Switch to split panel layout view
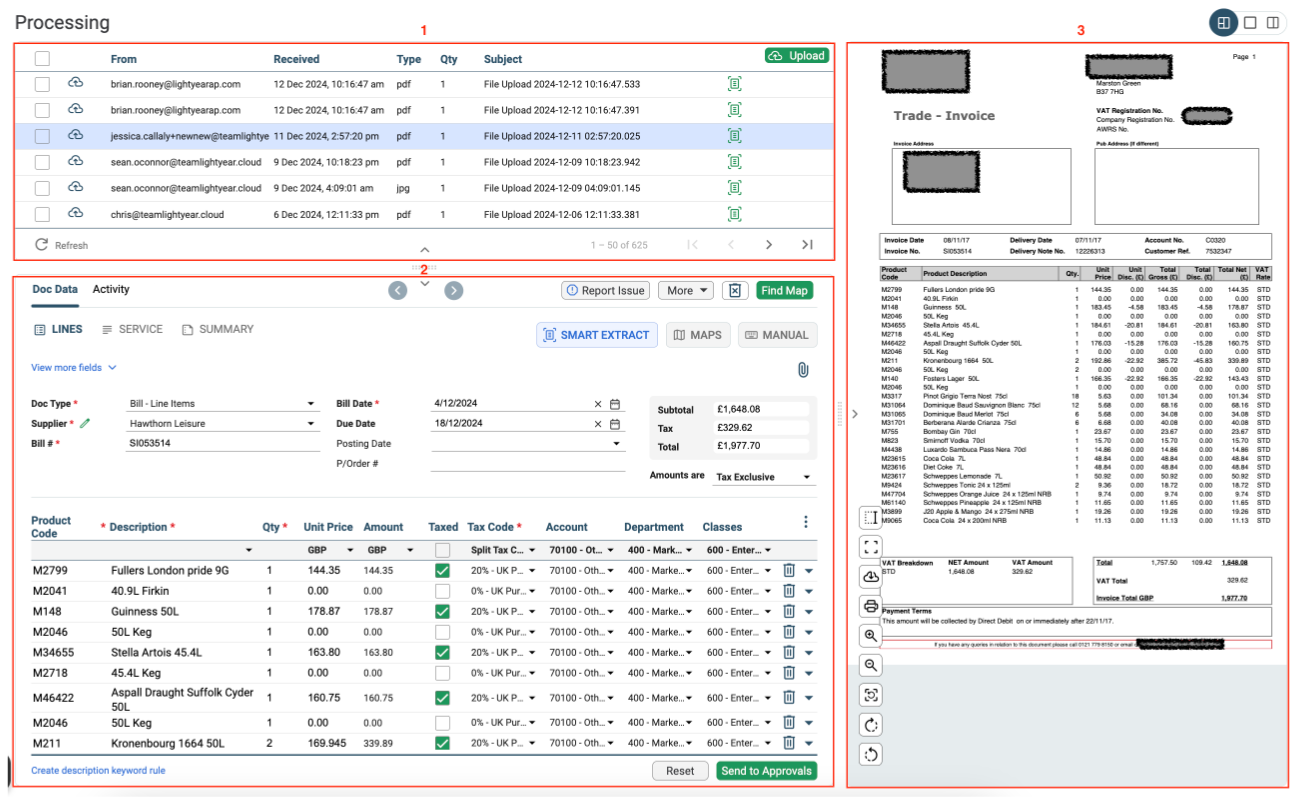The image size is (1298, 804). pyautogui.click(x=1223, y=22)
